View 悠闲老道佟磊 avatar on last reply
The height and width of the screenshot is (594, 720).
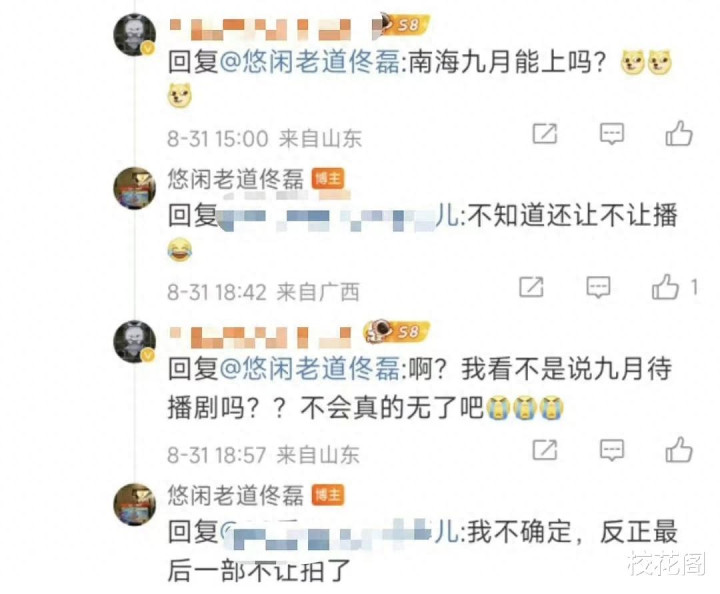[x=135, y=504]
